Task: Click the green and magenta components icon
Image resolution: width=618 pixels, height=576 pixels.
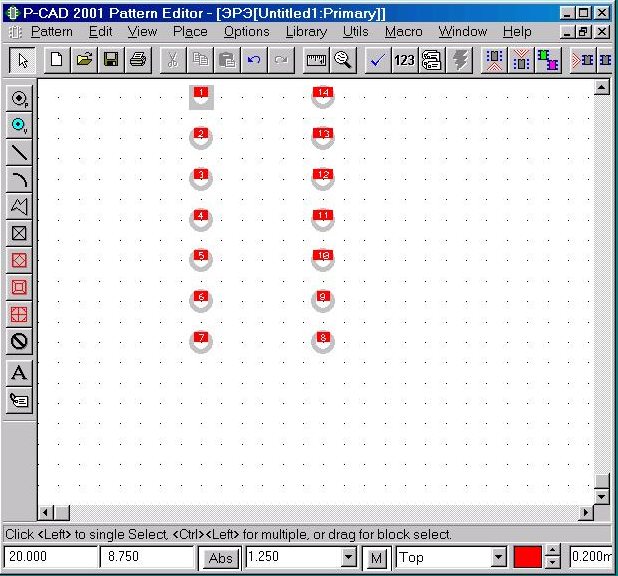Action: 548,60
